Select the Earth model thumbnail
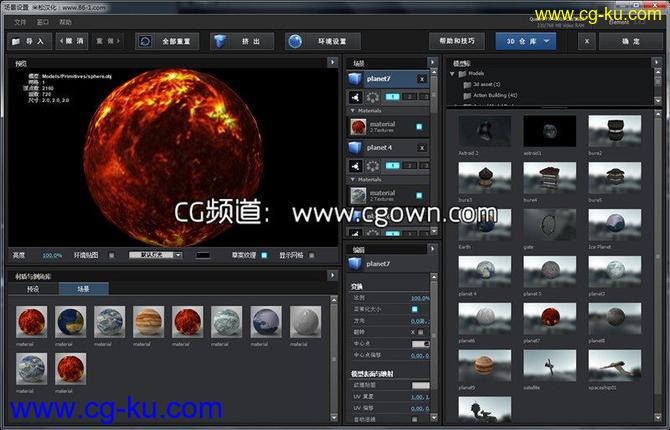The width and height of the screenshot is (670, 430). pyautogui.click(x=485, y=226)
